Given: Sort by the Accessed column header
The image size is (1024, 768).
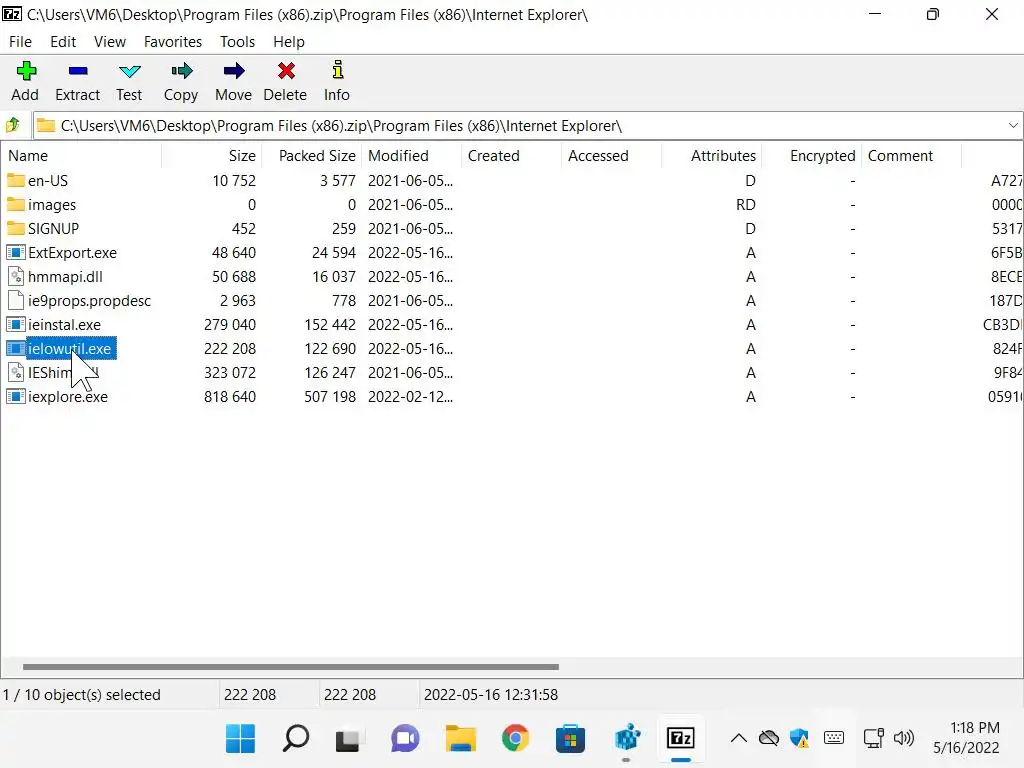Looking at the screenshot, I should click(612, 155).
